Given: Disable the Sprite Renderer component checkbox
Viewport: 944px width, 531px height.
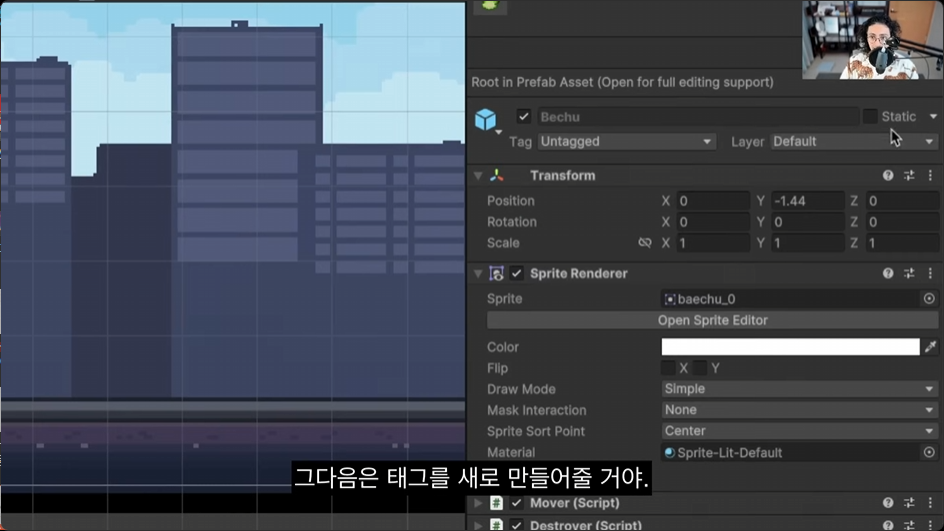Looking at the screenshot, I should pos(517,273).
